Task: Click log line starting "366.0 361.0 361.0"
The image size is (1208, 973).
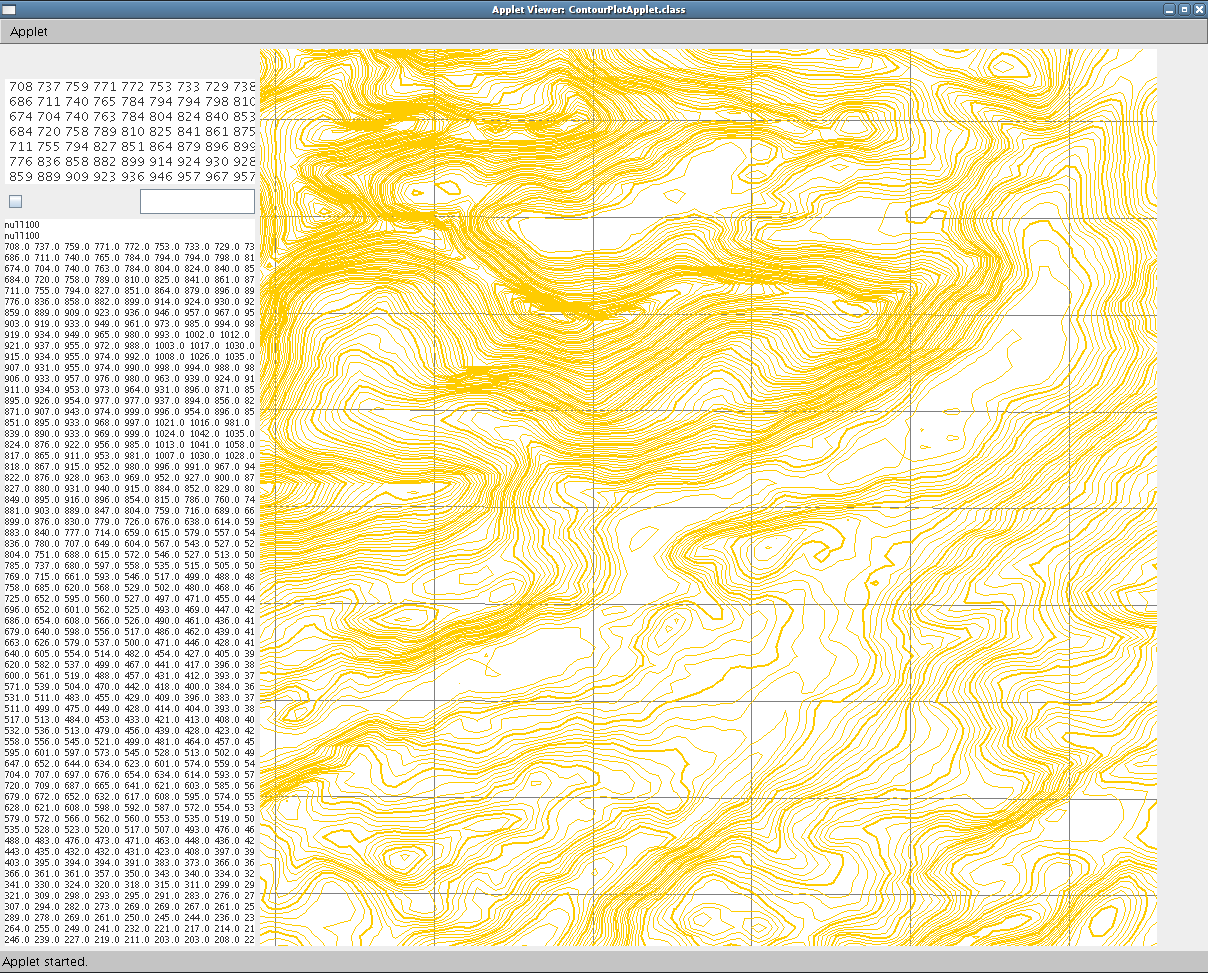Action: tap(129, 873)
